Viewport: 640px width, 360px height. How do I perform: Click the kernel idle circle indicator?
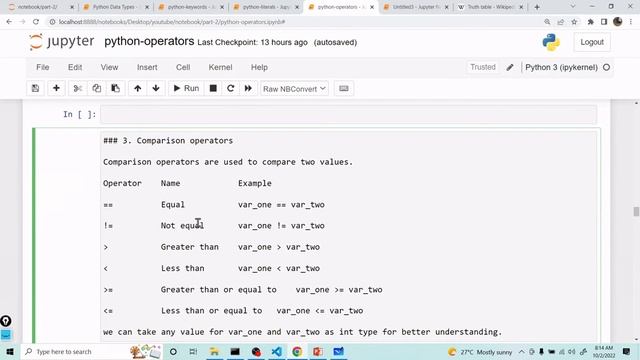click(x=607, y=67)
